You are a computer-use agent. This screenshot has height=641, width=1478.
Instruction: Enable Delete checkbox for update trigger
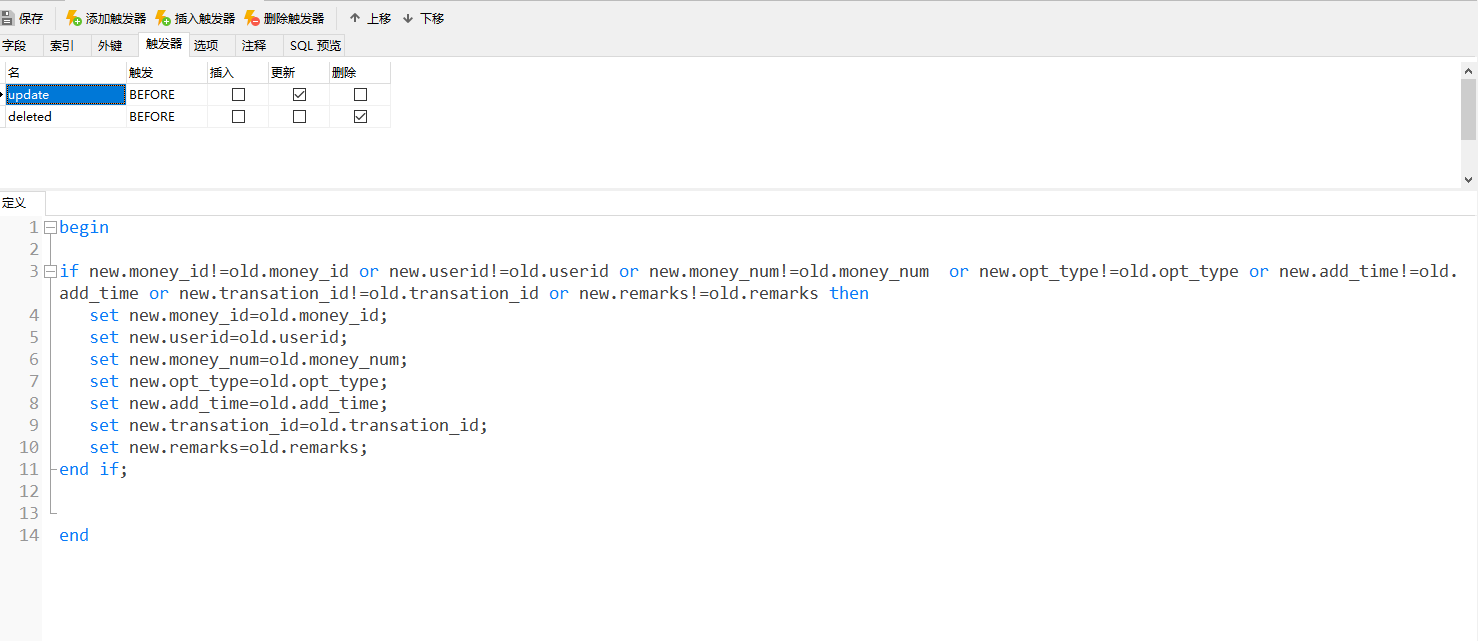tap(360, 95)
